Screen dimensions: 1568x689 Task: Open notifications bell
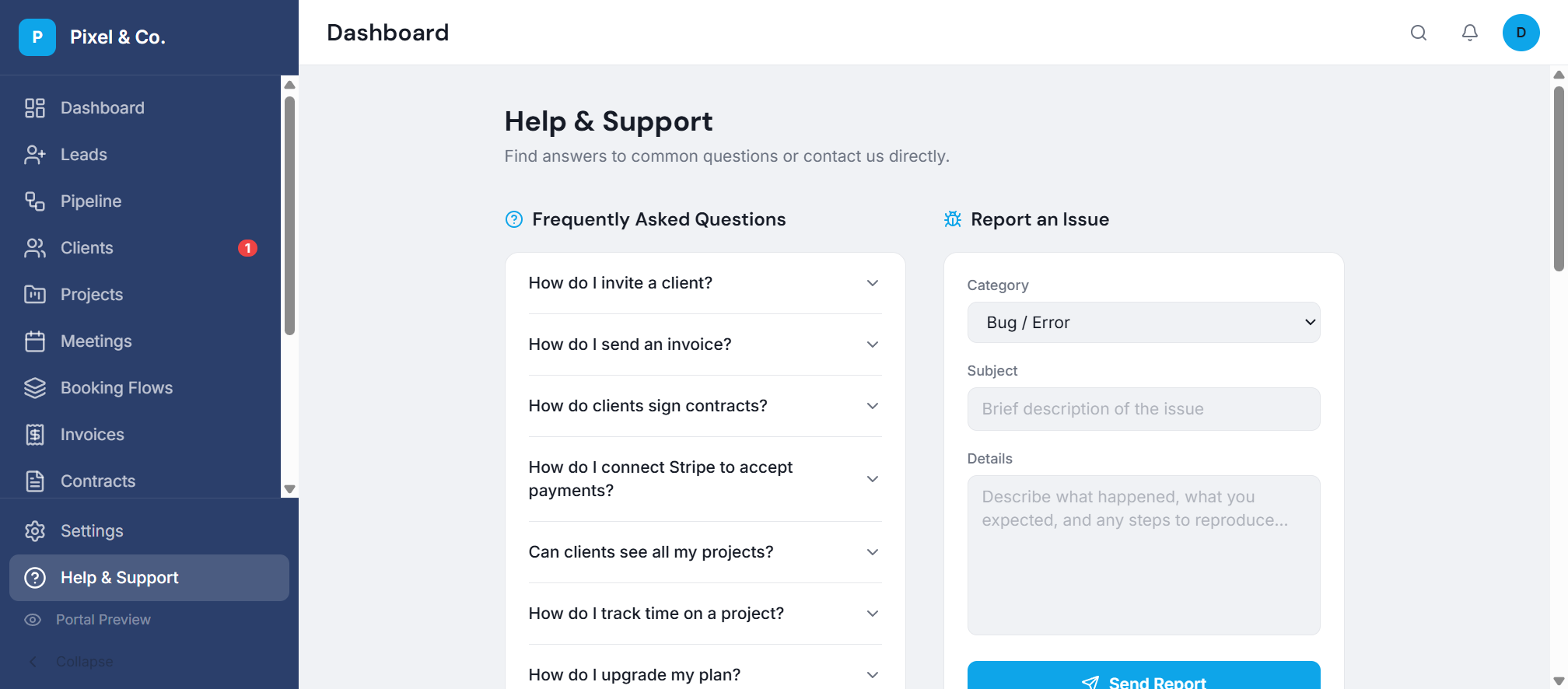click(1469, 33)
